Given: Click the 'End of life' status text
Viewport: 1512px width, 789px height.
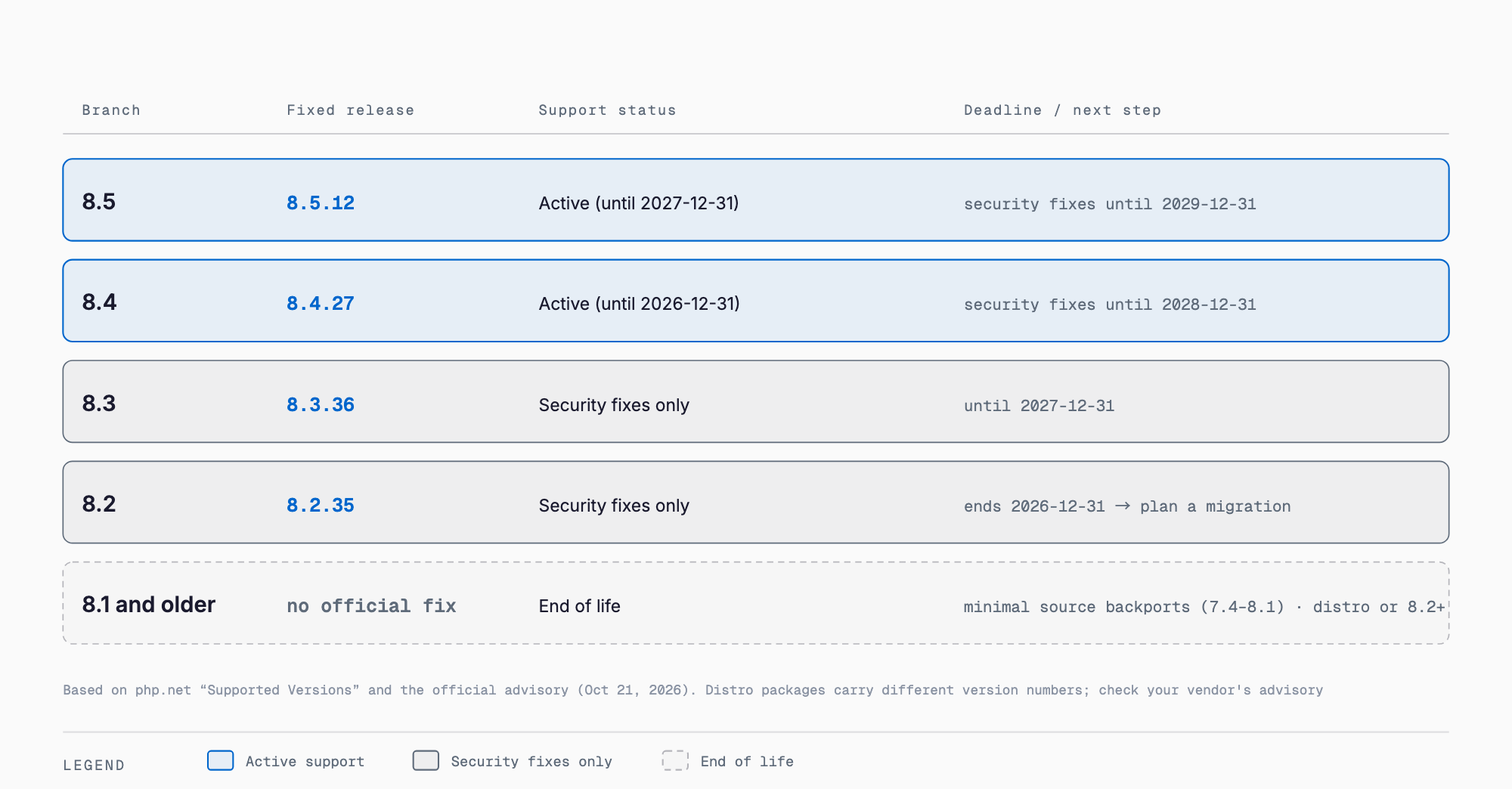Looking at the screenshot, I should pyautogui.click(x=579, y=606).
